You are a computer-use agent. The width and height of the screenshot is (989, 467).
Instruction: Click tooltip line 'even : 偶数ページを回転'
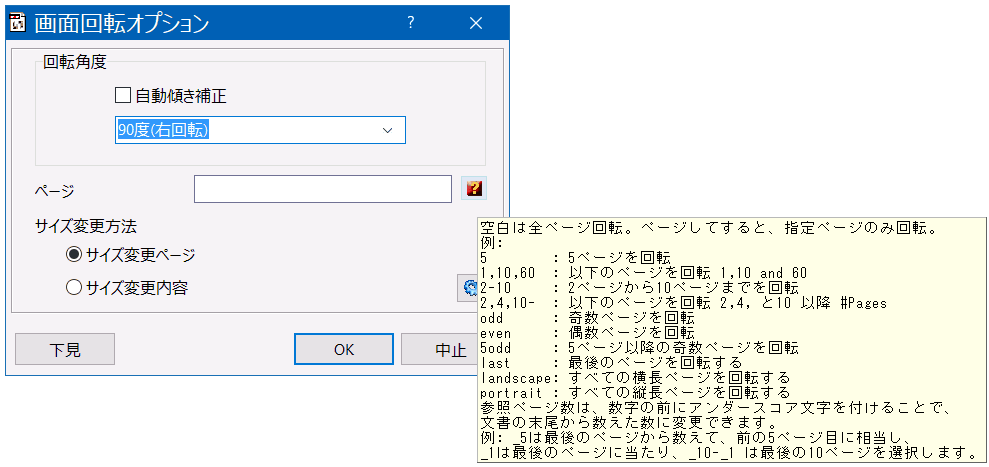point(587,333)
